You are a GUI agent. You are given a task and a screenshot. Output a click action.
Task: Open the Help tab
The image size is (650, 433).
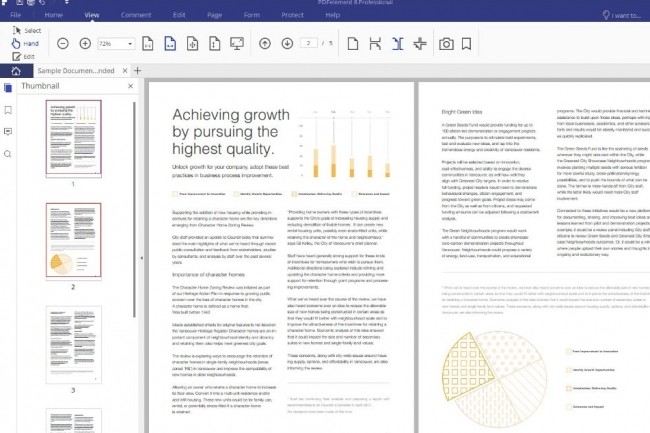[332, 15]
